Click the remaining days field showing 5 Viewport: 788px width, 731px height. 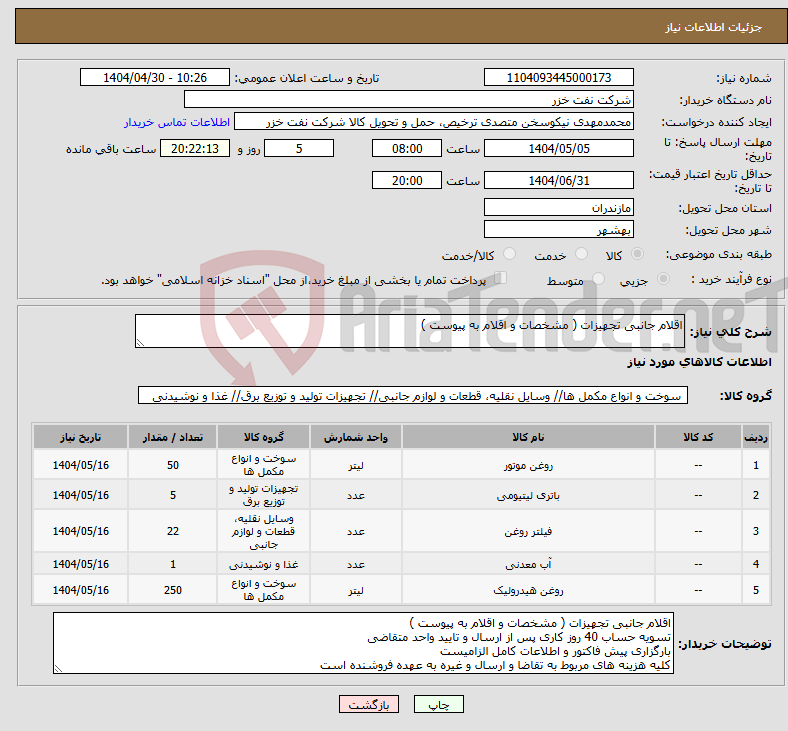(299, 148)
